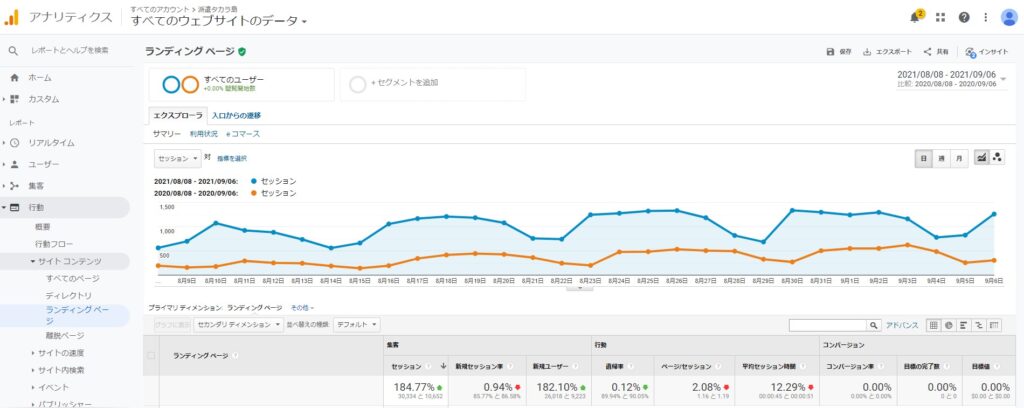Select the pie chart percentage view icon
The height and width of the screenshot is (408, 1024).
click(948, 325)
